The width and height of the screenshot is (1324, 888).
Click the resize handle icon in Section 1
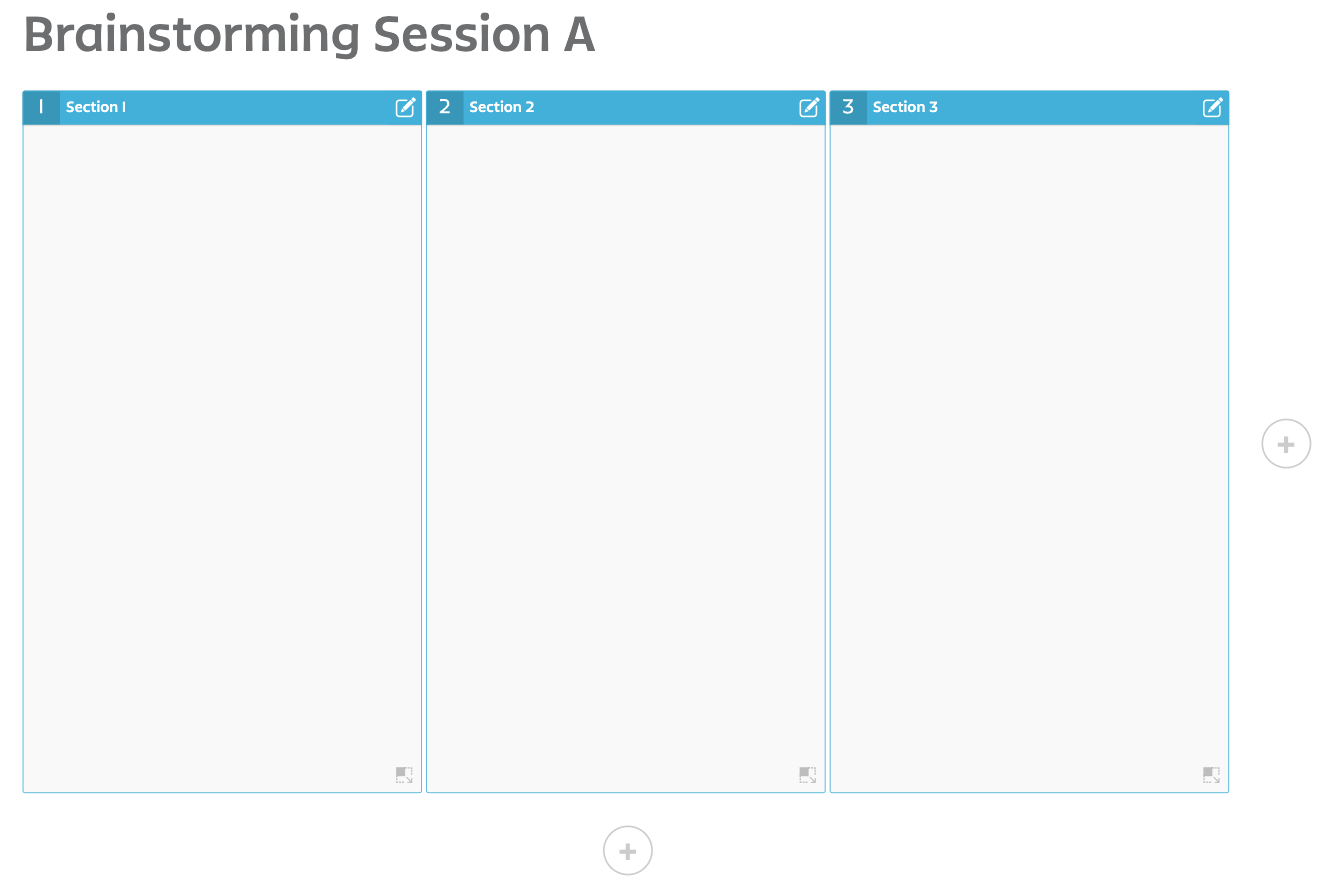[x=404, y=775]
